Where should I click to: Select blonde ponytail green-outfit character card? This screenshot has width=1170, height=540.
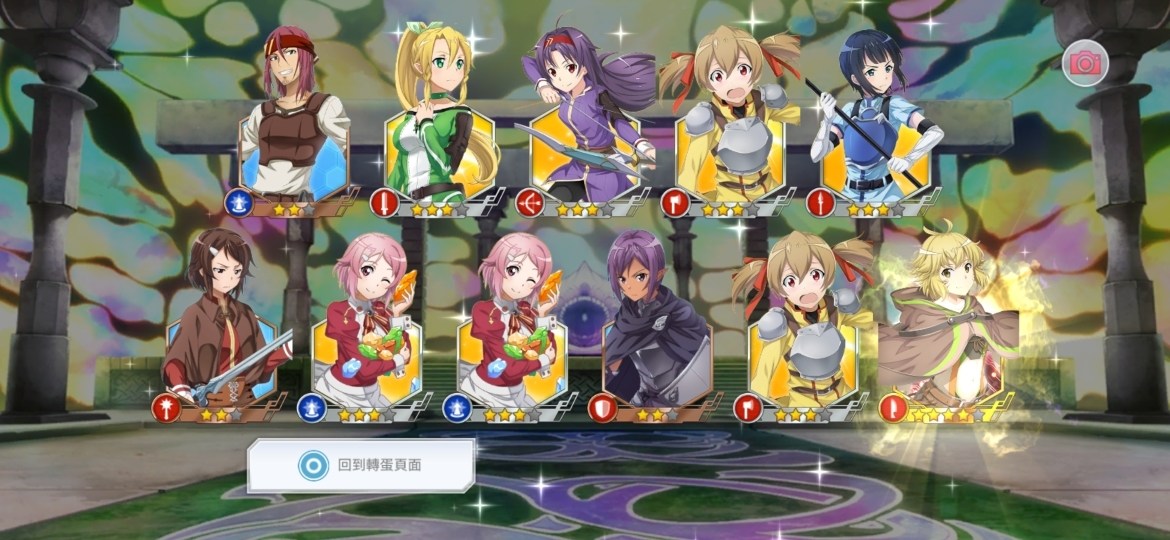click(x=440, y=116)
